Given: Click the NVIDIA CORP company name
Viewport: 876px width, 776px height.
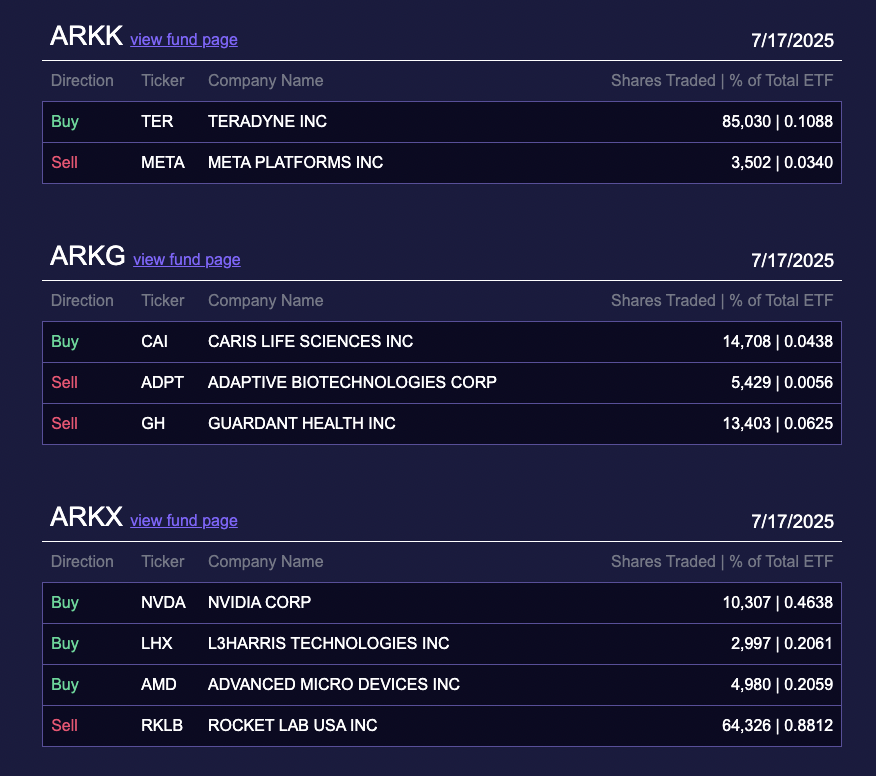Looking at the screenshot, I should pos(260,602).
